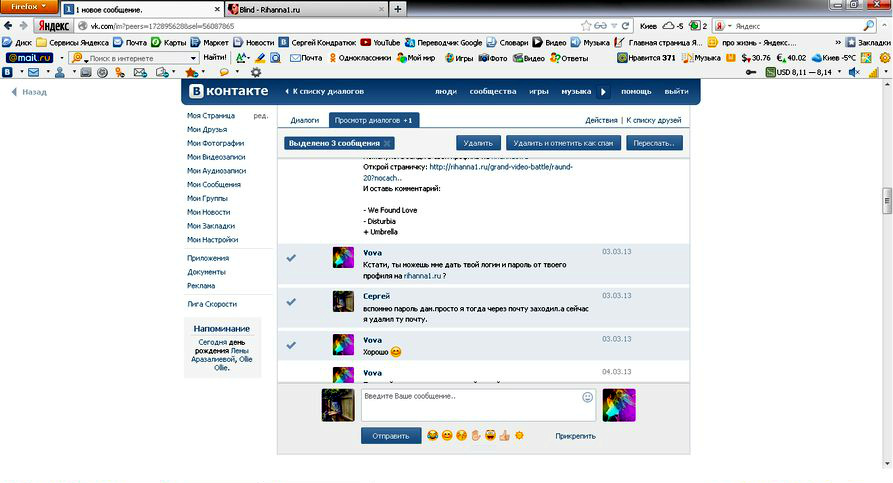893x483 pixels.
Task: Open the Firefox menu button dropdown
Action: coord(28,7)
